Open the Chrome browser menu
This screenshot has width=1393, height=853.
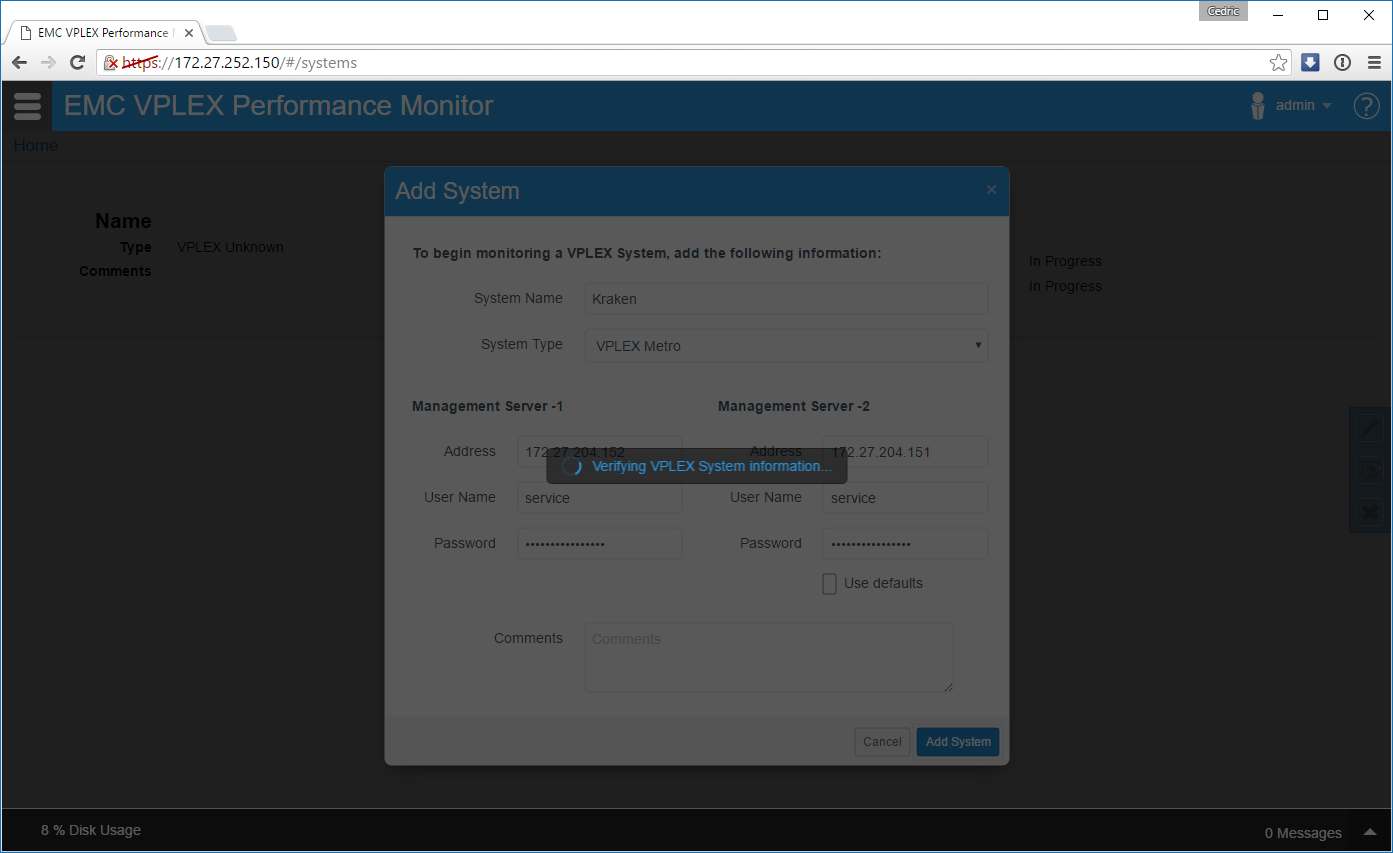coord(1374,63)
